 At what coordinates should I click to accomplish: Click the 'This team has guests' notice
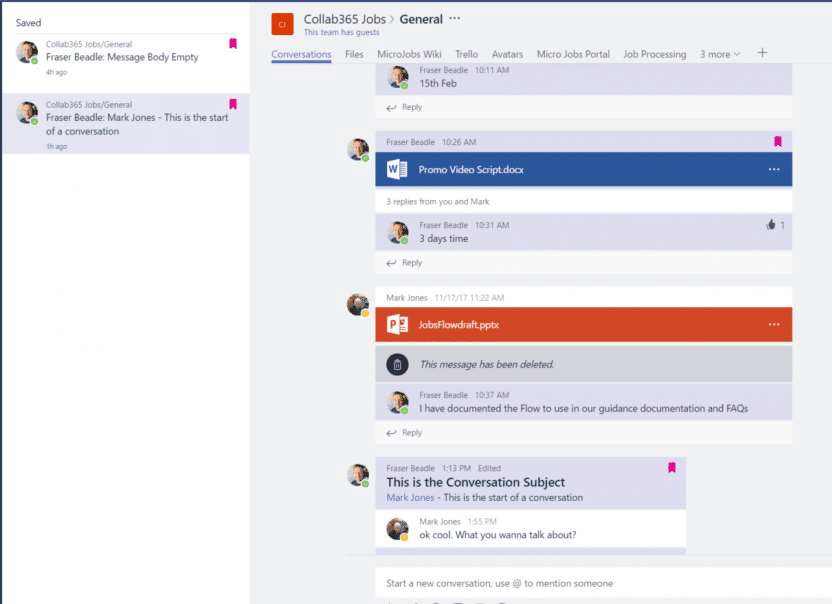click(341, 32)
